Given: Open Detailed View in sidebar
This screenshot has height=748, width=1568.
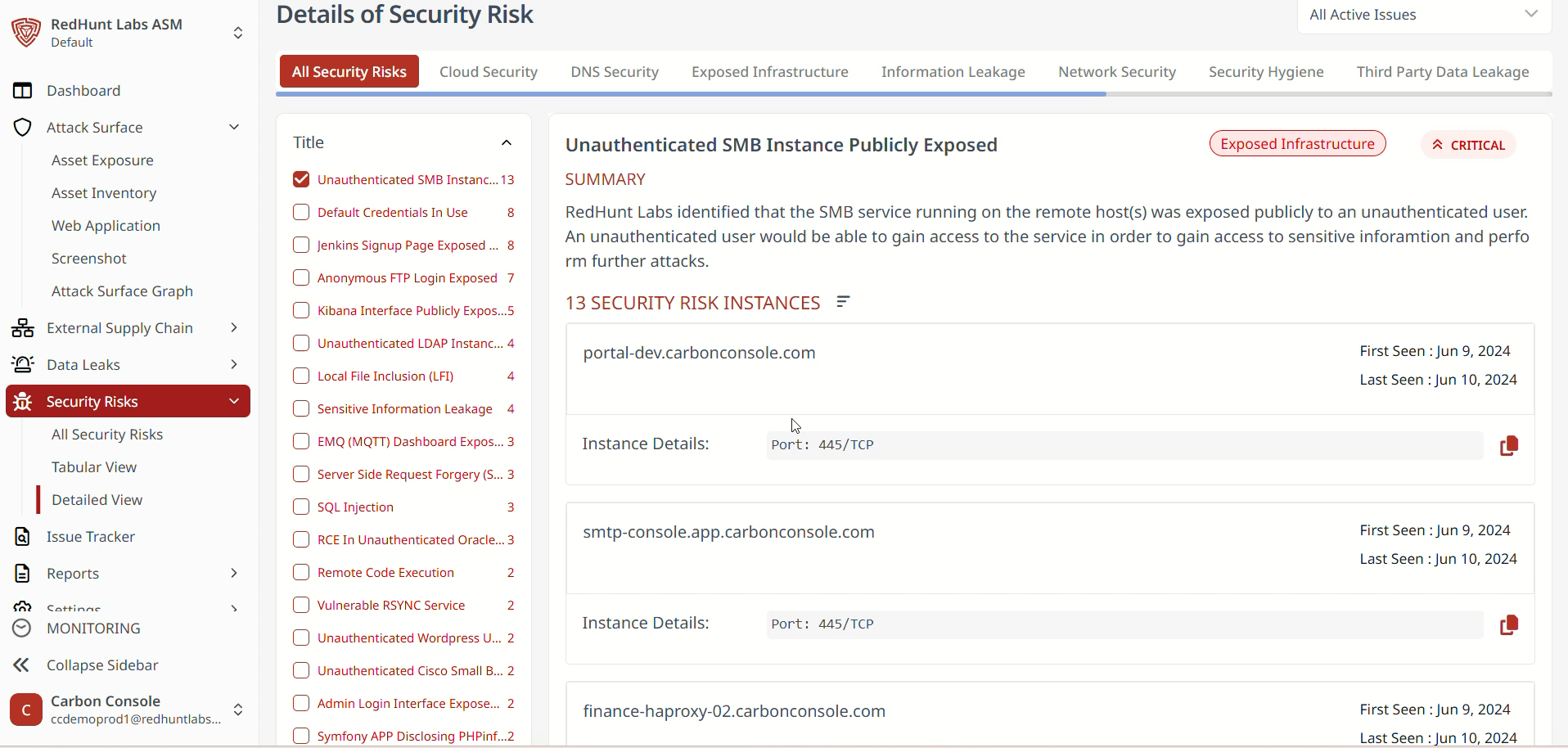Looking at the screenshot, I should tap(97, 500).
